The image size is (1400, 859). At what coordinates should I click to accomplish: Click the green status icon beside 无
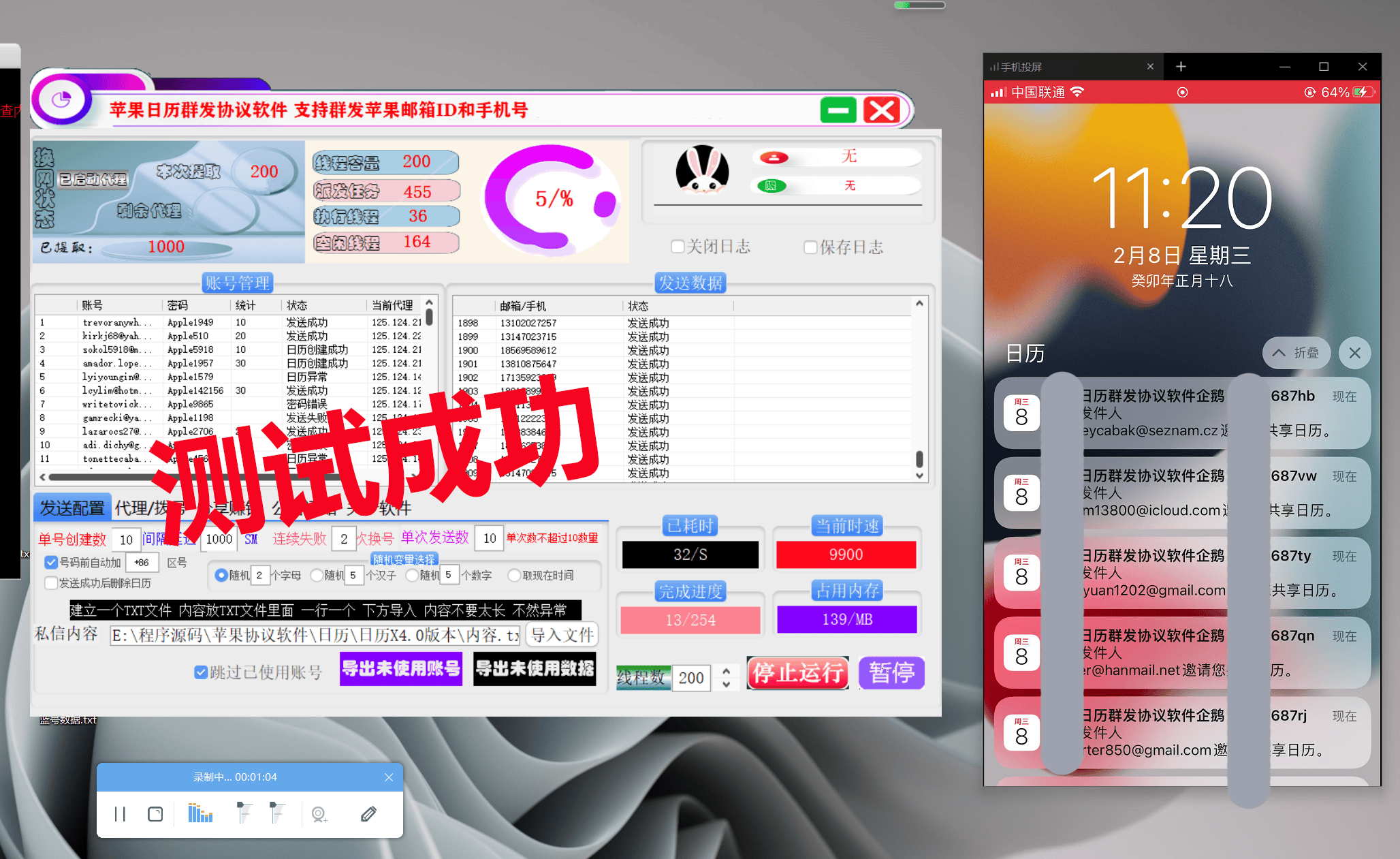[771, 185]
